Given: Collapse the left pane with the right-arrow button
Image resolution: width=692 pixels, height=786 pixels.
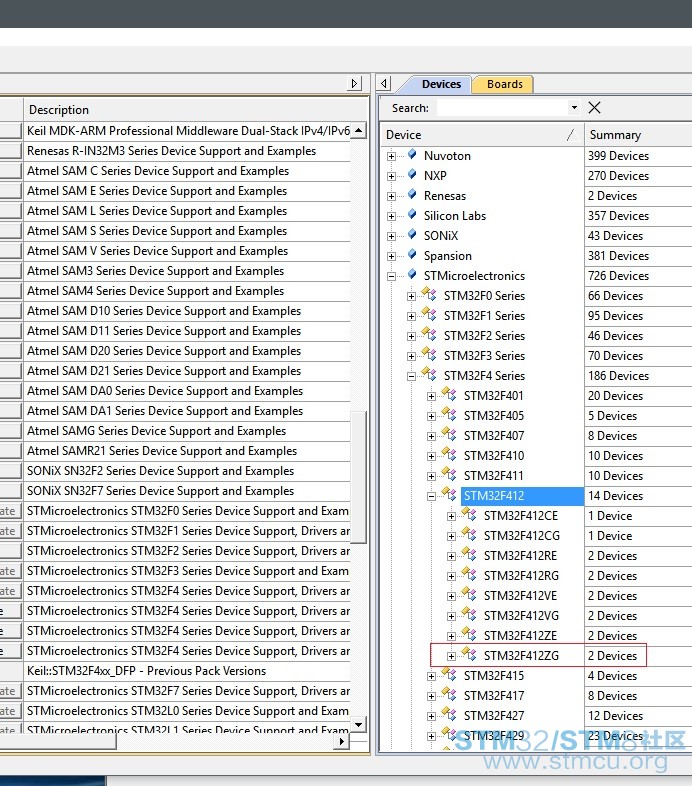Looking at the screenshot, I should pos(355,83).
